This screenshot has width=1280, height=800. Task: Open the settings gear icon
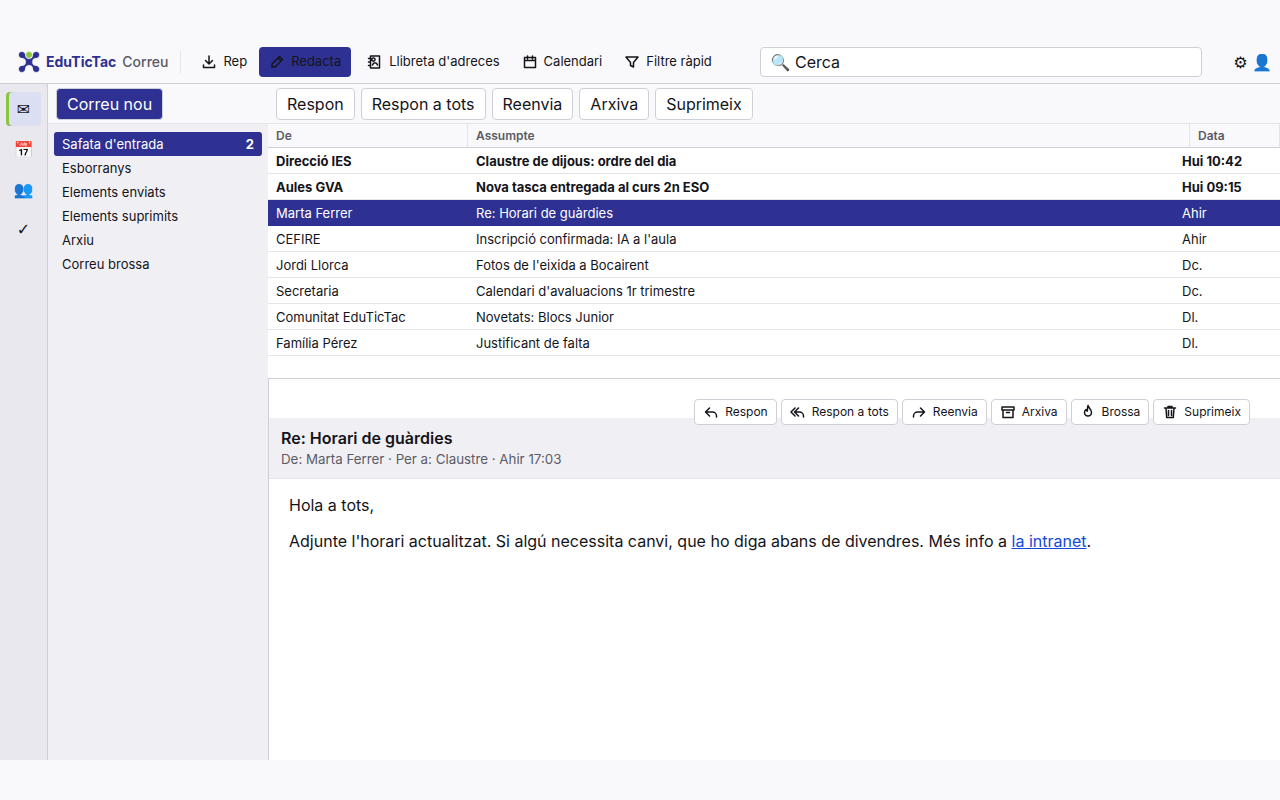click(x=1240, y=62)
